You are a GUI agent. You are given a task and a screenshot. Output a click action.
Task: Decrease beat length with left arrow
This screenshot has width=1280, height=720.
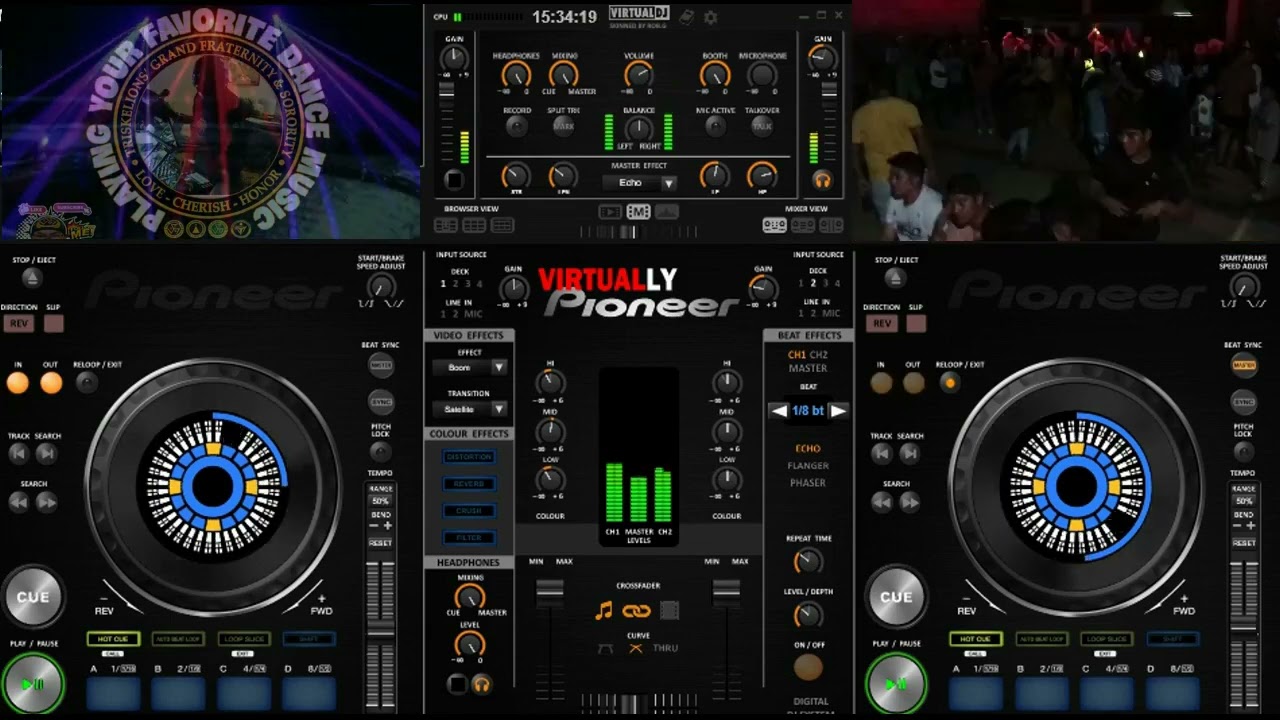[777, 411]
